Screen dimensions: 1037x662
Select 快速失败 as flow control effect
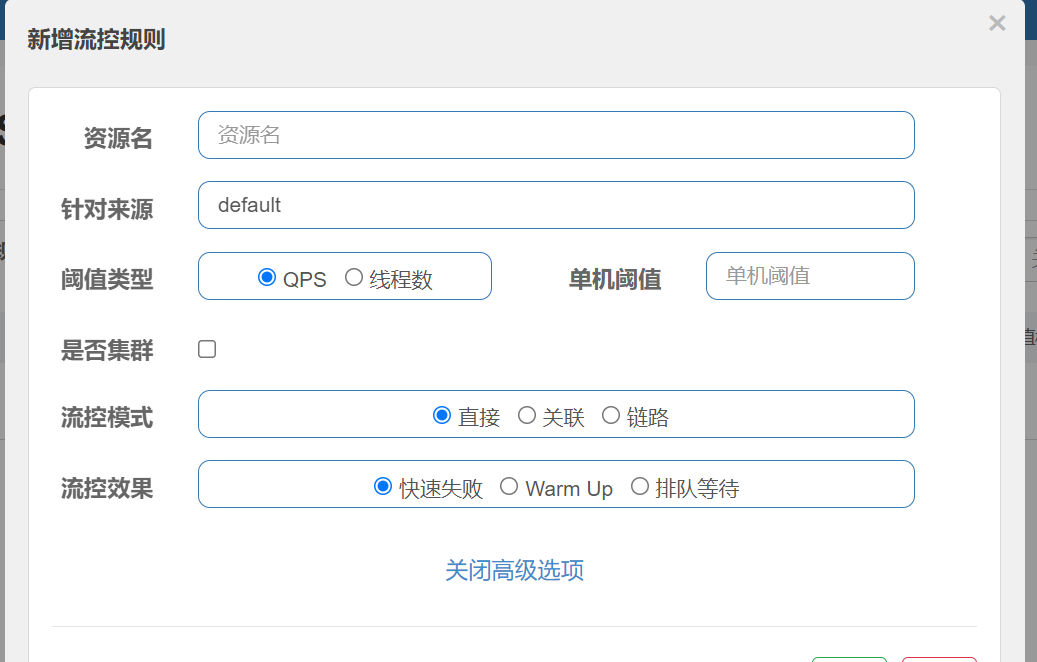383,487
